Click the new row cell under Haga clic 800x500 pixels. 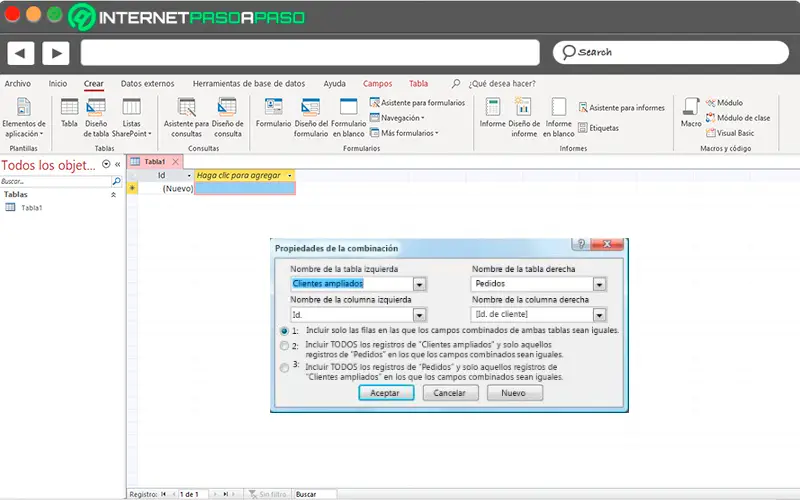coord(245,188)
